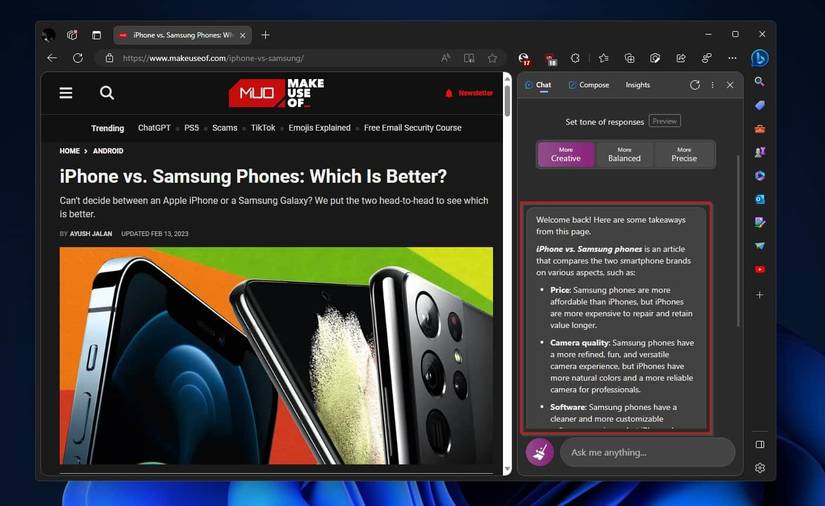Open the Favorites list
Image resolution: width=825 pixels, height=506 pixels.
pos(603,58)
